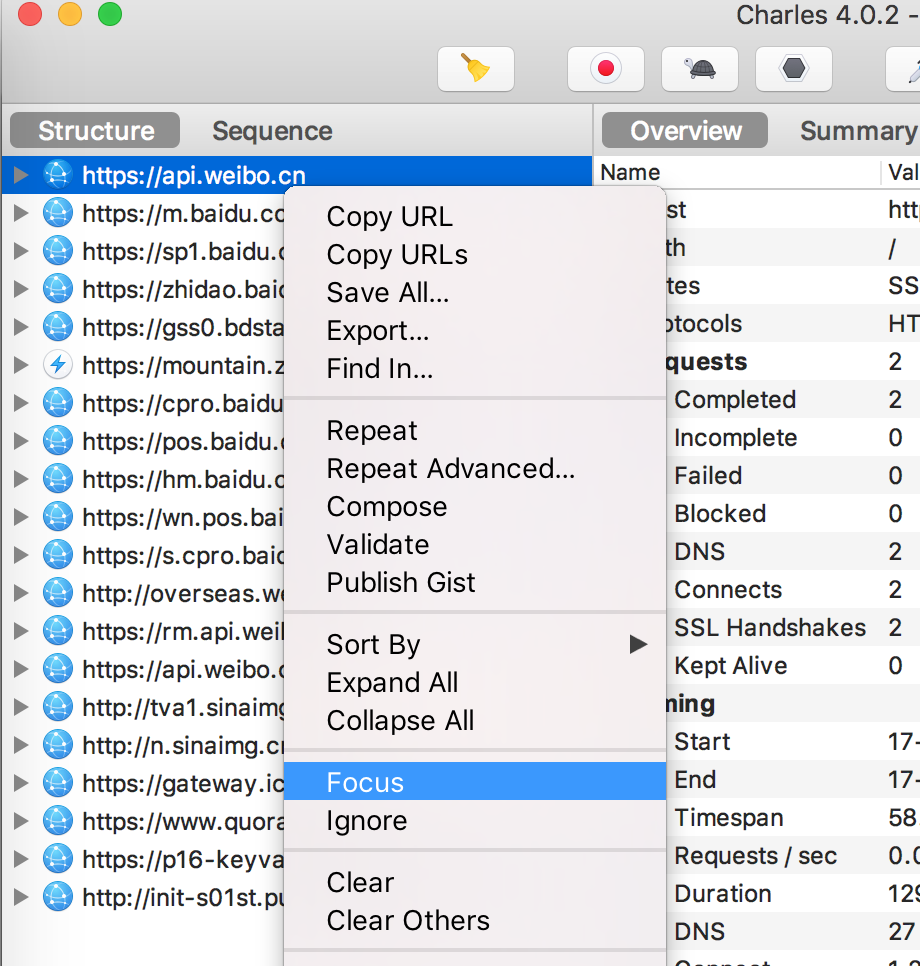The height and width of the screenshot is (966, 920).
Task: Click the Name column header
Action: (738, 172)
